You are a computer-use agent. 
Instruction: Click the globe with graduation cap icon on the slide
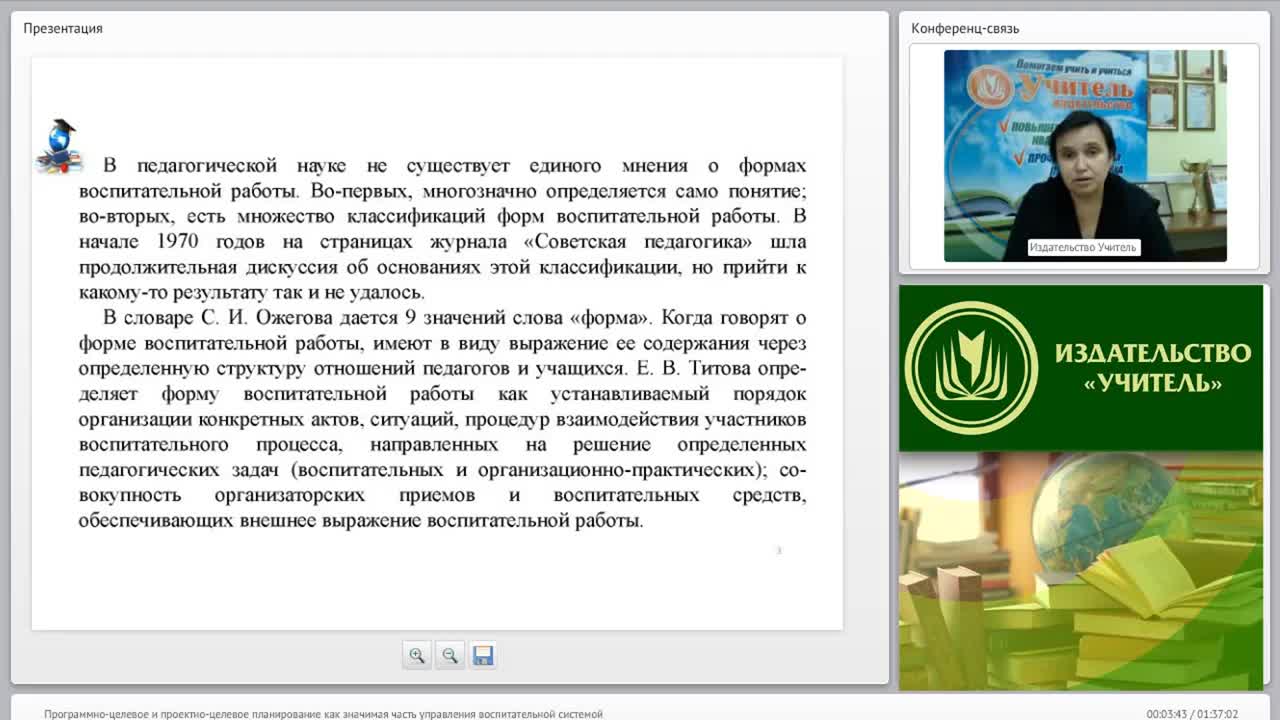pos(58,145)
